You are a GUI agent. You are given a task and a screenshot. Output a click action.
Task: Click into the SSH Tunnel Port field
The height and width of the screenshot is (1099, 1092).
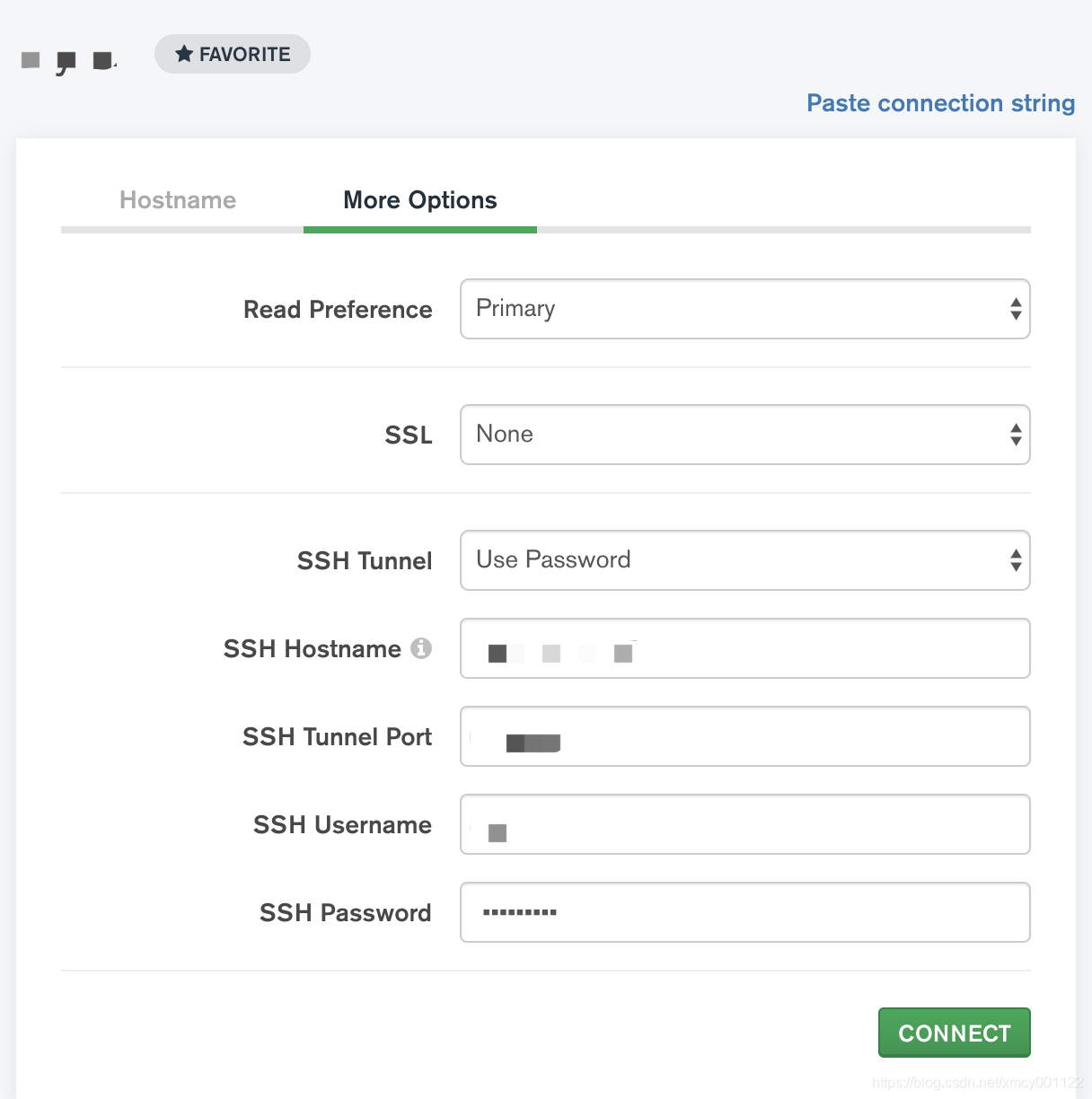pos(744,736)
